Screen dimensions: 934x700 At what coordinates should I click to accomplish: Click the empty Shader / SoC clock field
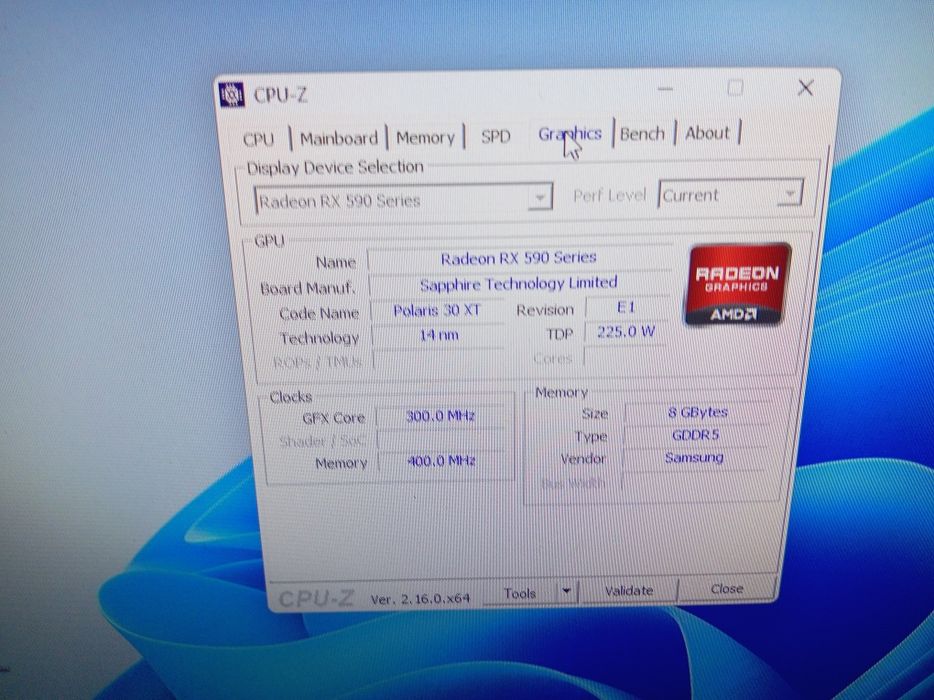(x=441, y=438)
